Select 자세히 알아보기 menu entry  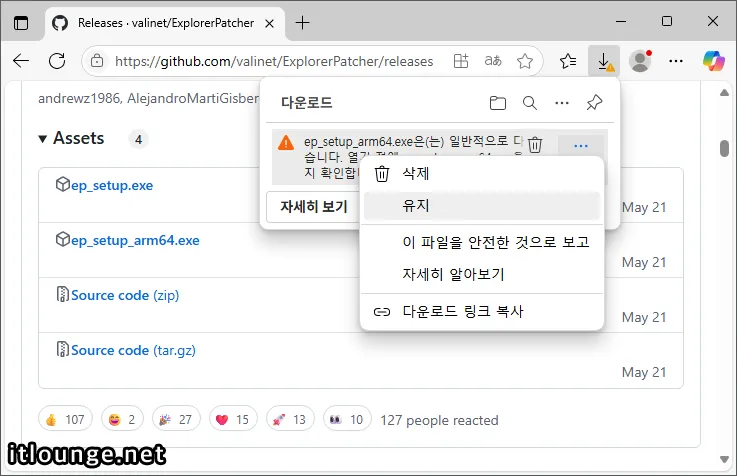(481, 274)
